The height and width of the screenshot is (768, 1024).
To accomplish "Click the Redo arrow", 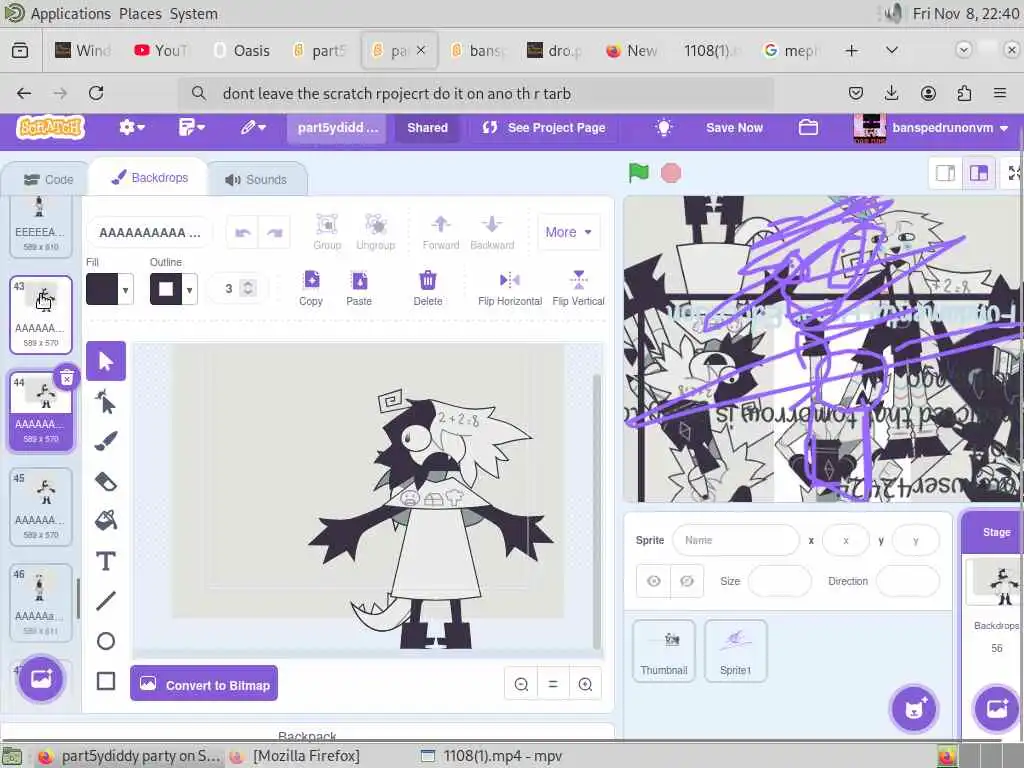I will pos(274,232).
